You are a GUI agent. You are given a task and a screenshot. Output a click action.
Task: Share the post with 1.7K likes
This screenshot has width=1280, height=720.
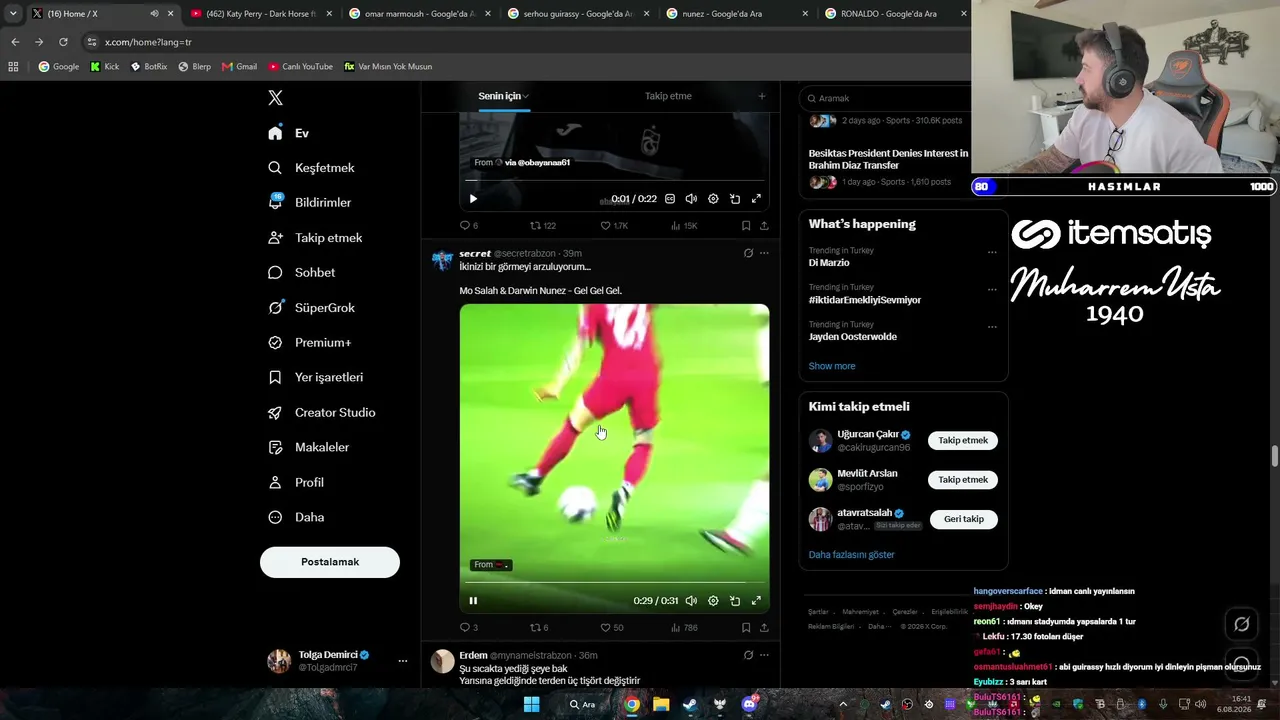click(x=764, y=226)
